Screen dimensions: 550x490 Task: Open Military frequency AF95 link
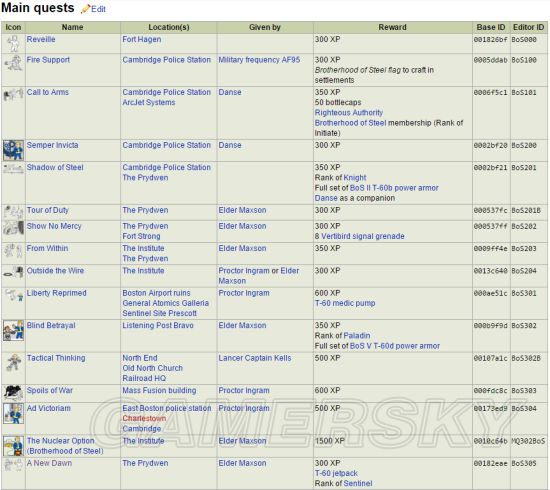coord(259,60)
